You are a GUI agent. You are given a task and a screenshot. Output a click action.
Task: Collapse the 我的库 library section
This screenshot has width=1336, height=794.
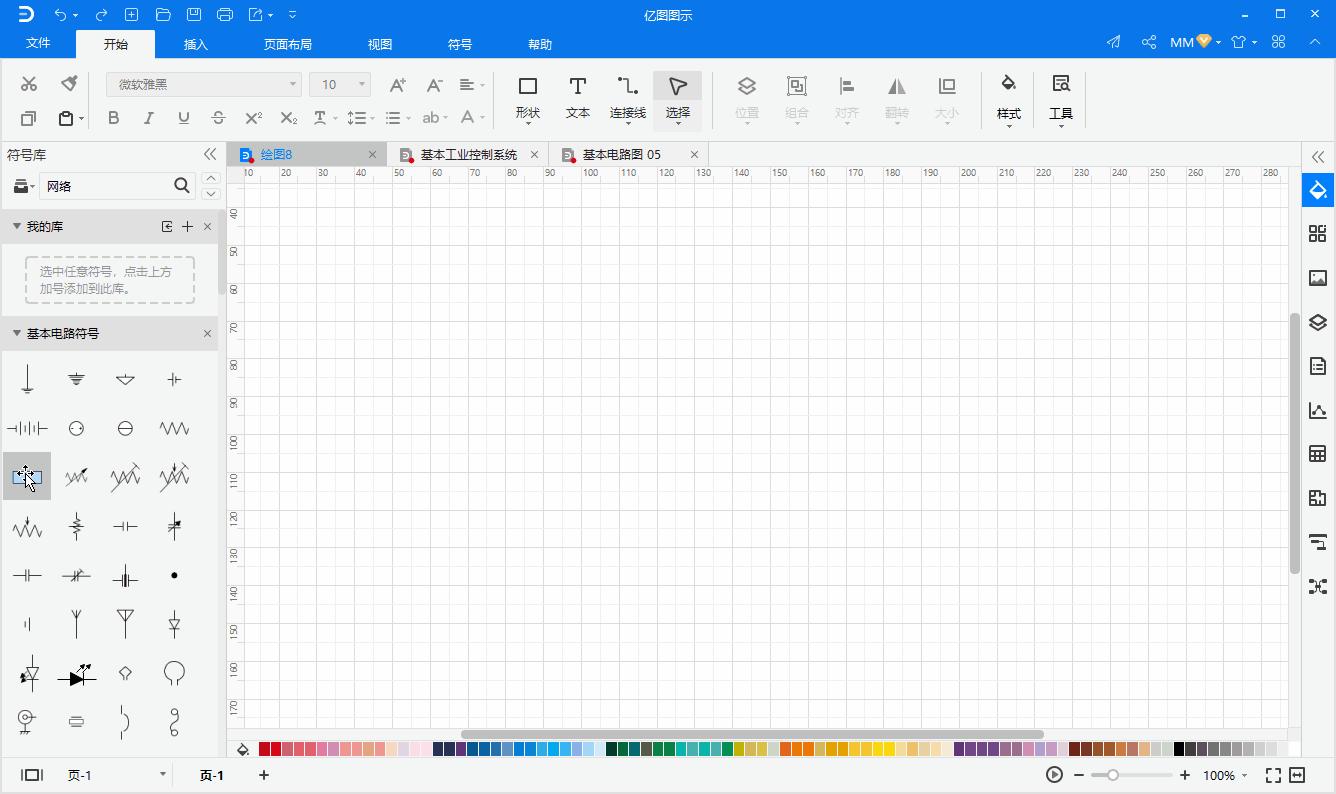tap(17, 226)
